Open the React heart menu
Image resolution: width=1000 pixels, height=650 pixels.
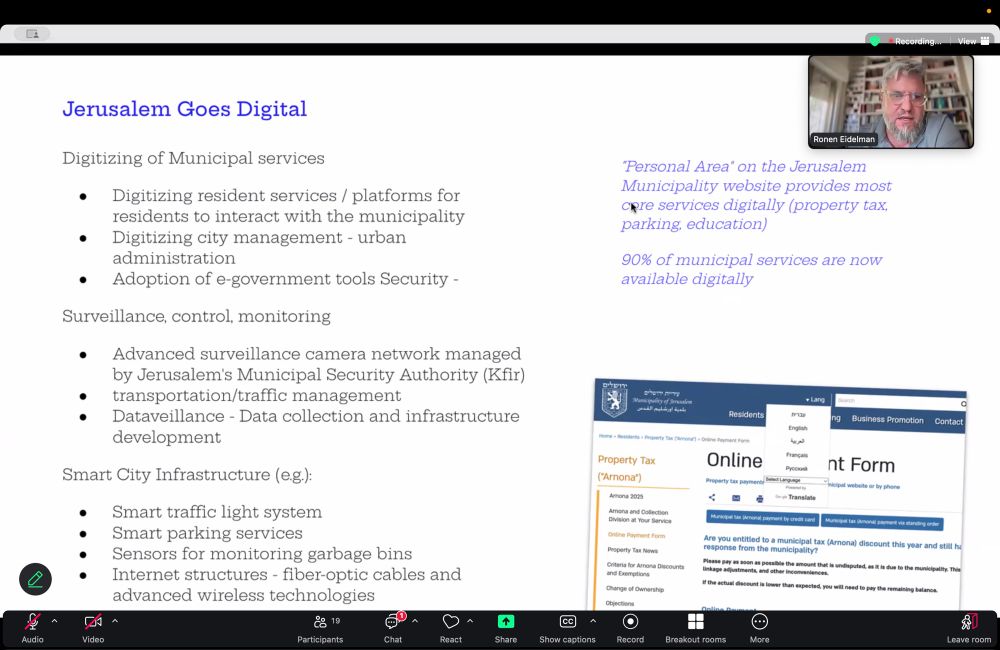[451, 629]
